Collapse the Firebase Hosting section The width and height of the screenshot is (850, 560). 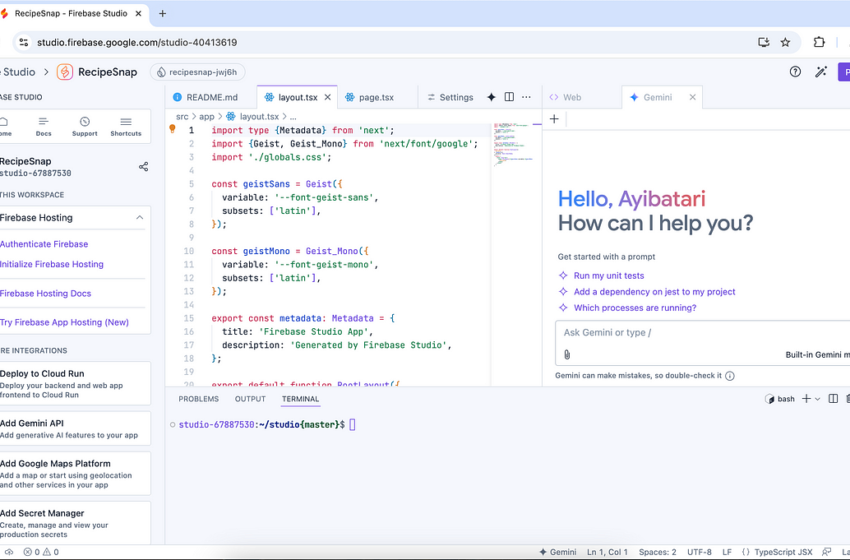139,217
